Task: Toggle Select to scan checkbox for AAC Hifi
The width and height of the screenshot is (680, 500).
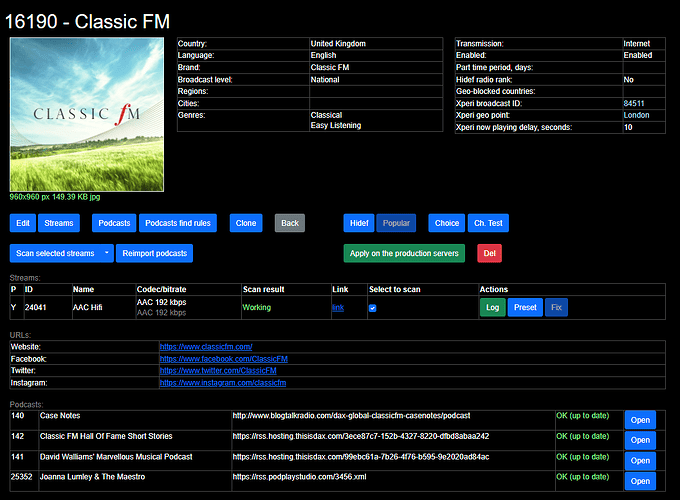Action: click(373, 308)
